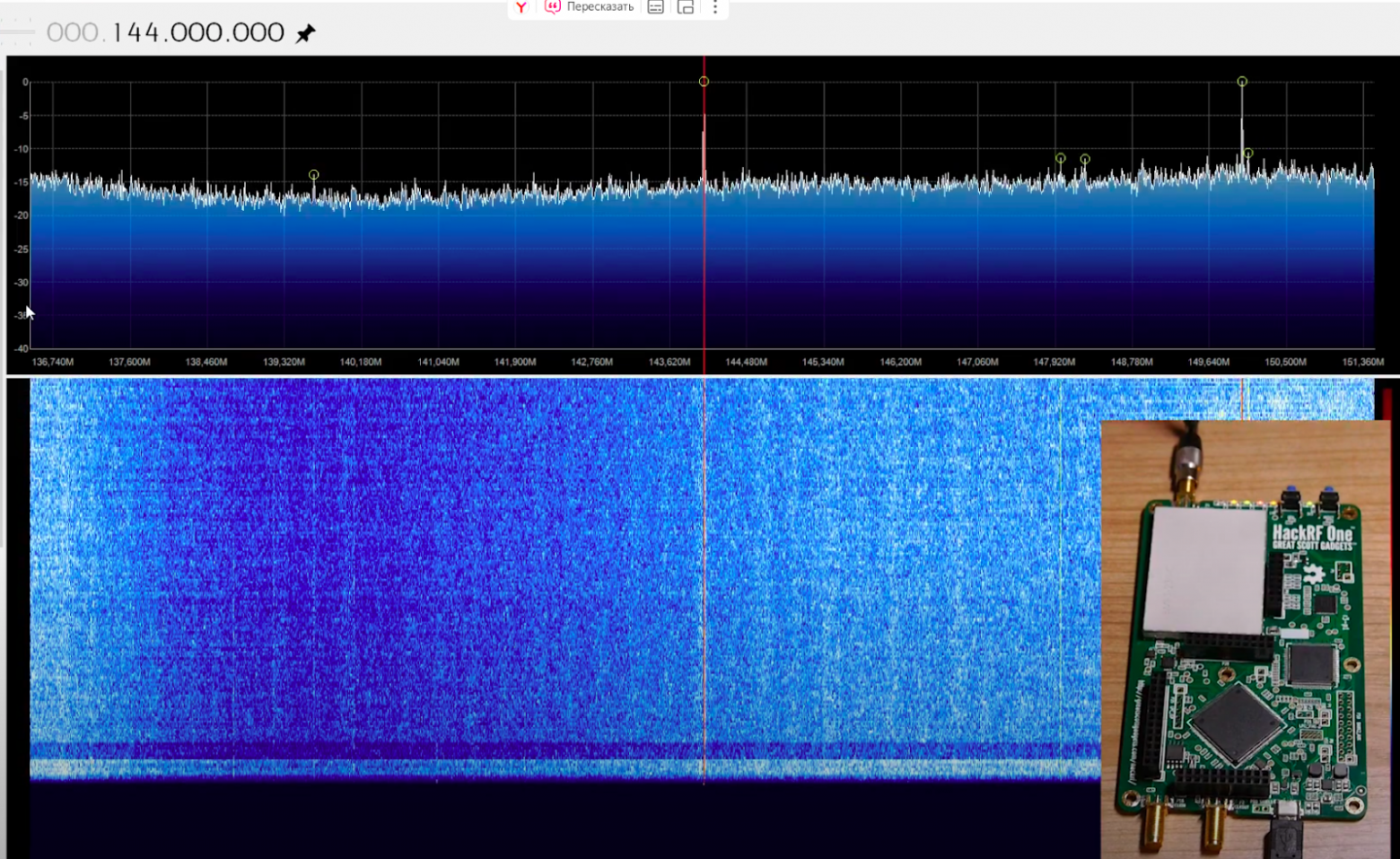The image size is (1400, 859).
Task: Click the 144.000.000 tuned frequency display
Action: point(165,33)
